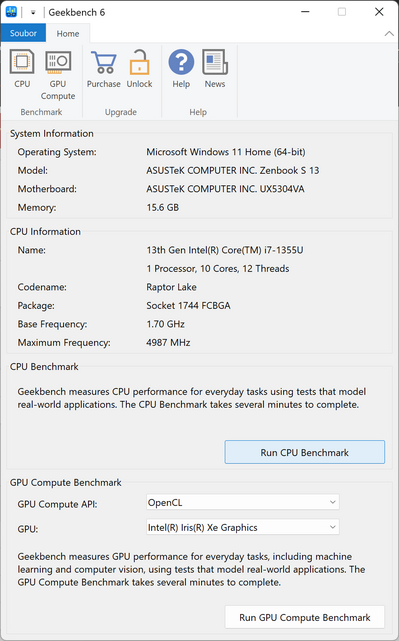
Task: Open quick access toolbar customize arrow
Action: [x=33, y=13]
